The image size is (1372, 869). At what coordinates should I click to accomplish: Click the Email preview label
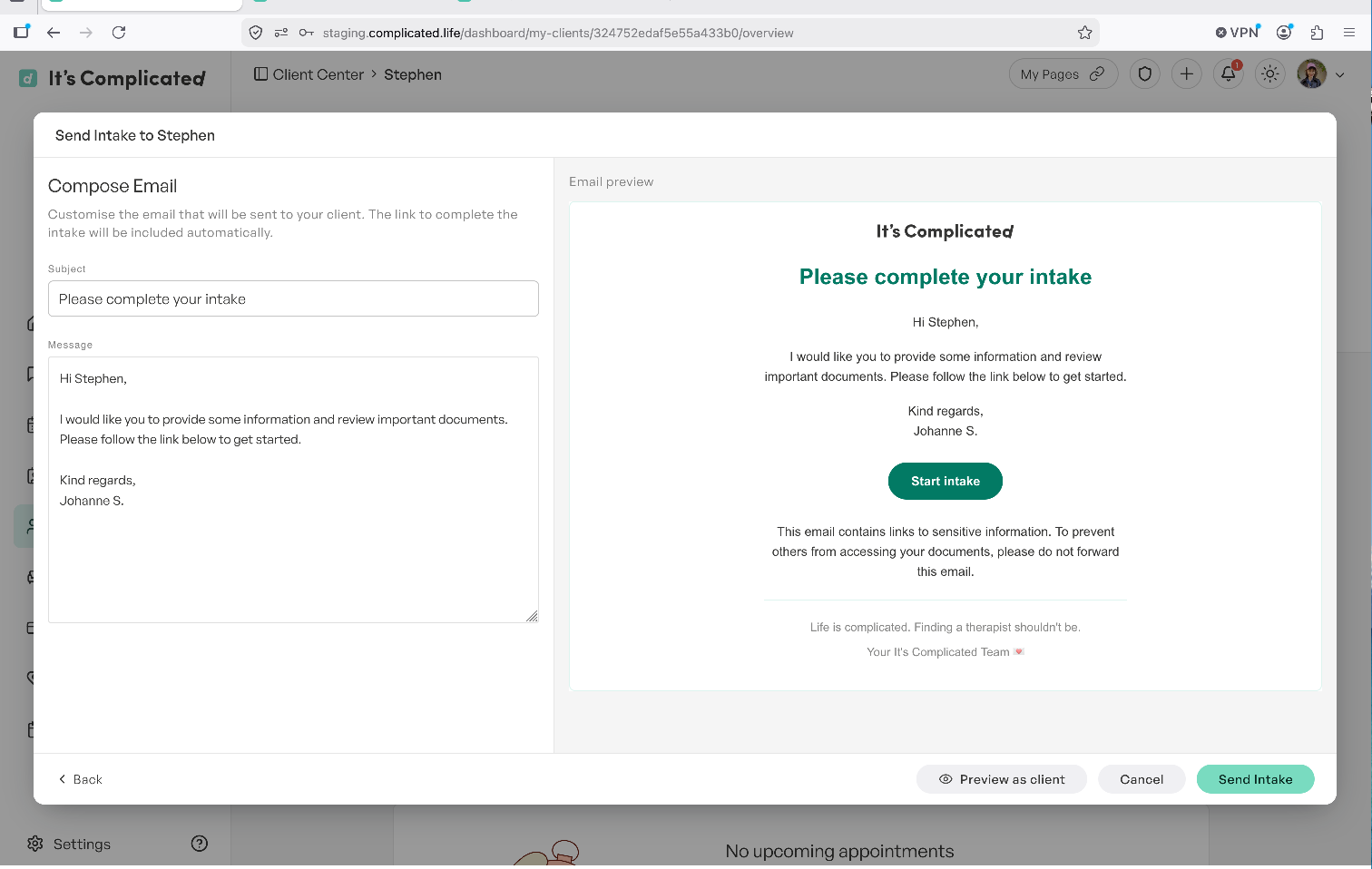pos(612,181)
